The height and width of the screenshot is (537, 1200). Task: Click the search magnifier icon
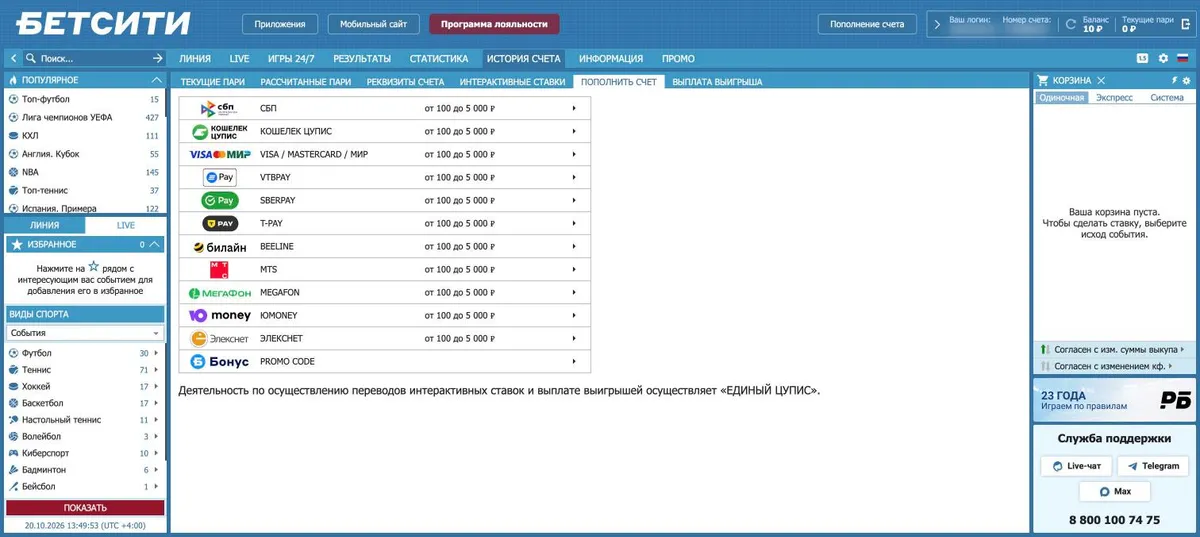pos(31,59)
